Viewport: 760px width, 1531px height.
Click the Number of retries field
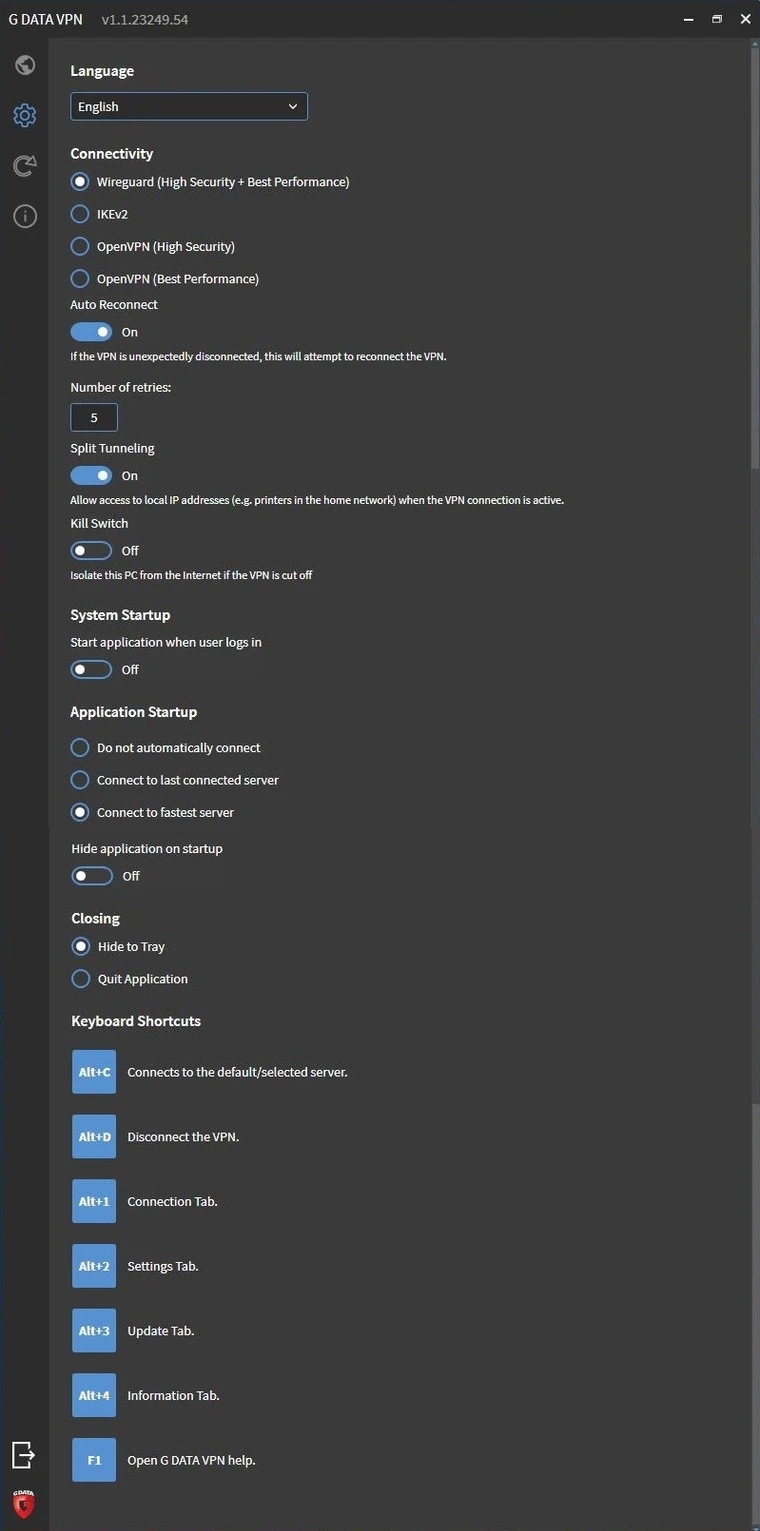pos(94,418)
